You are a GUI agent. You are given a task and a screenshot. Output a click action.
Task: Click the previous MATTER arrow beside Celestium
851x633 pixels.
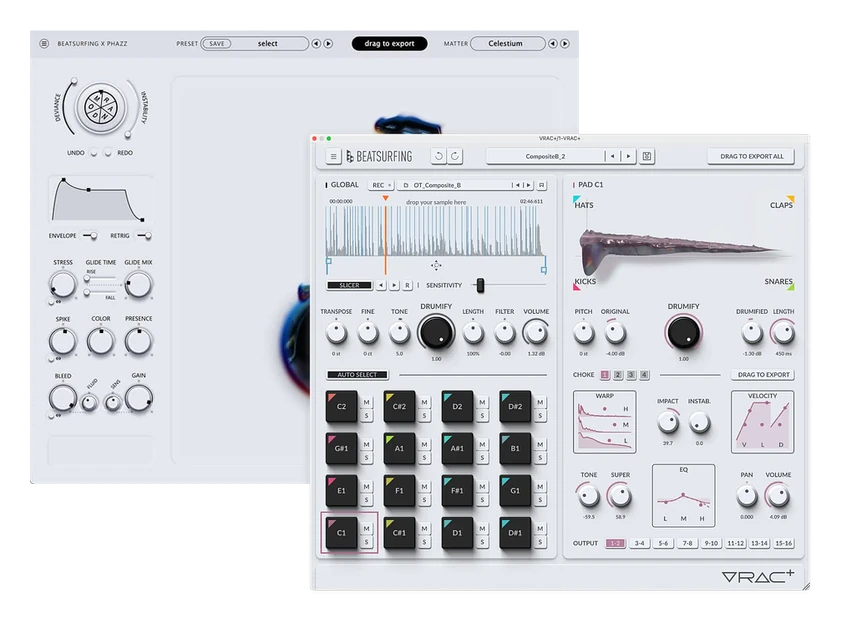(x=552, y=43)
